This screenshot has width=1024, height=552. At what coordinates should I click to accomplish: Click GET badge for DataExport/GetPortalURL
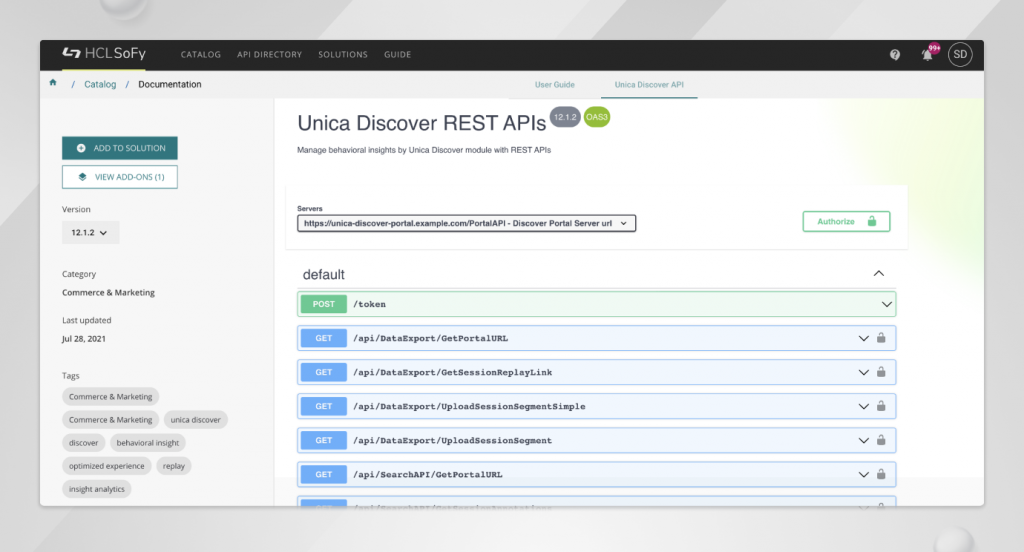click(323, 338)
